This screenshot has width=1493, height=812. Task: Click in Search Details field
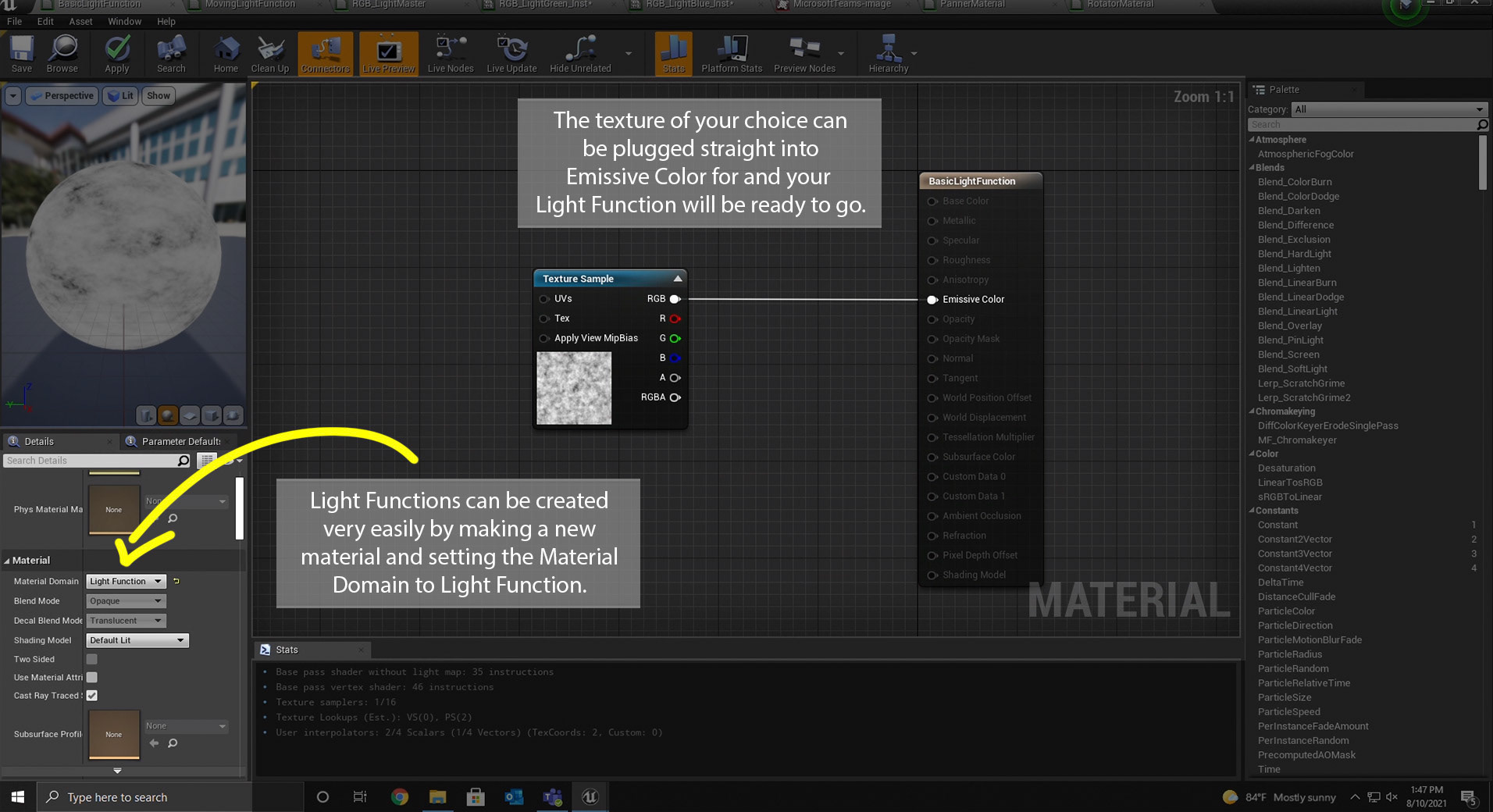[97, 461]
